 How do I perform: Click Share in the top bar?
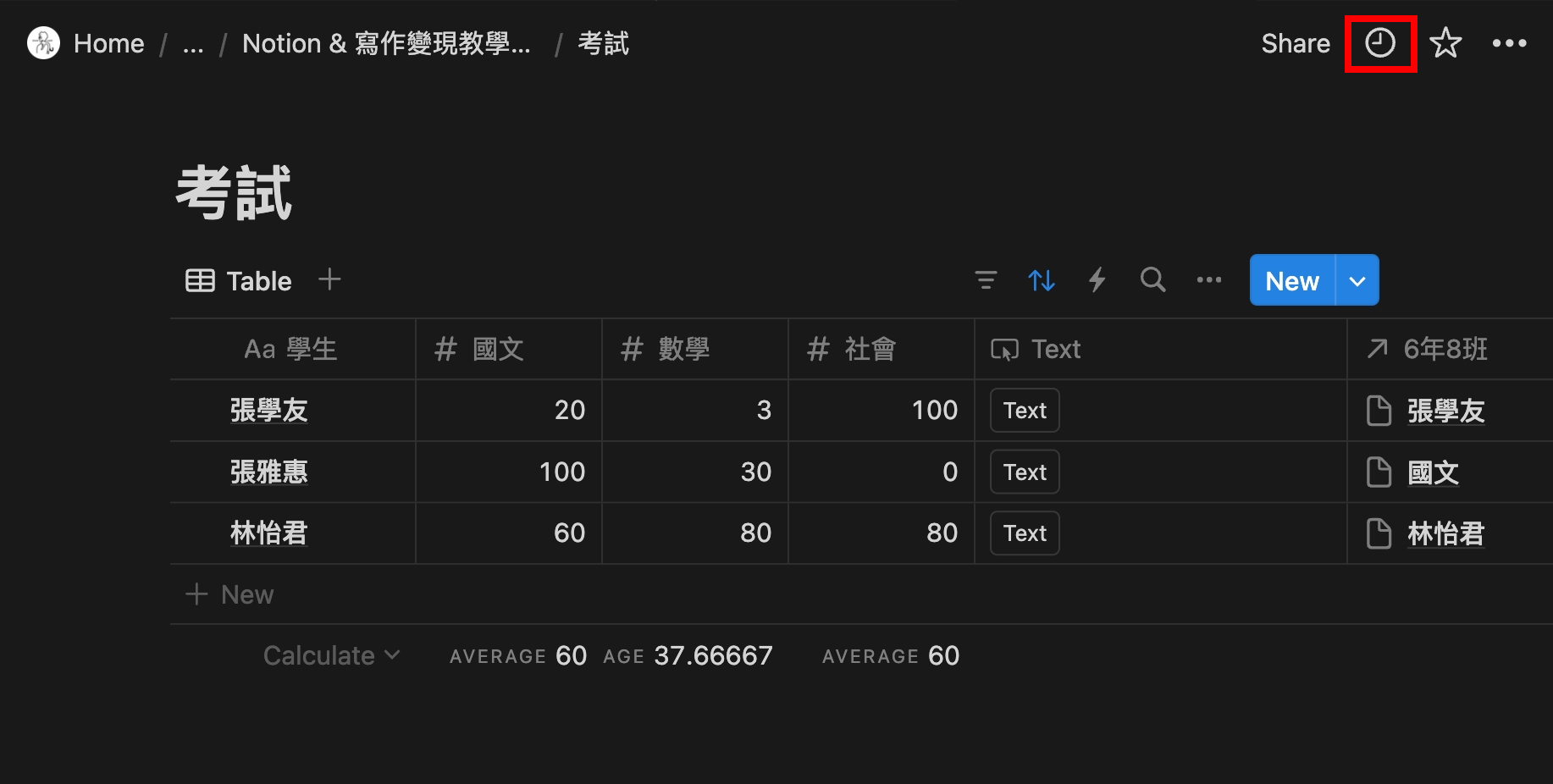click(1295, 43)
